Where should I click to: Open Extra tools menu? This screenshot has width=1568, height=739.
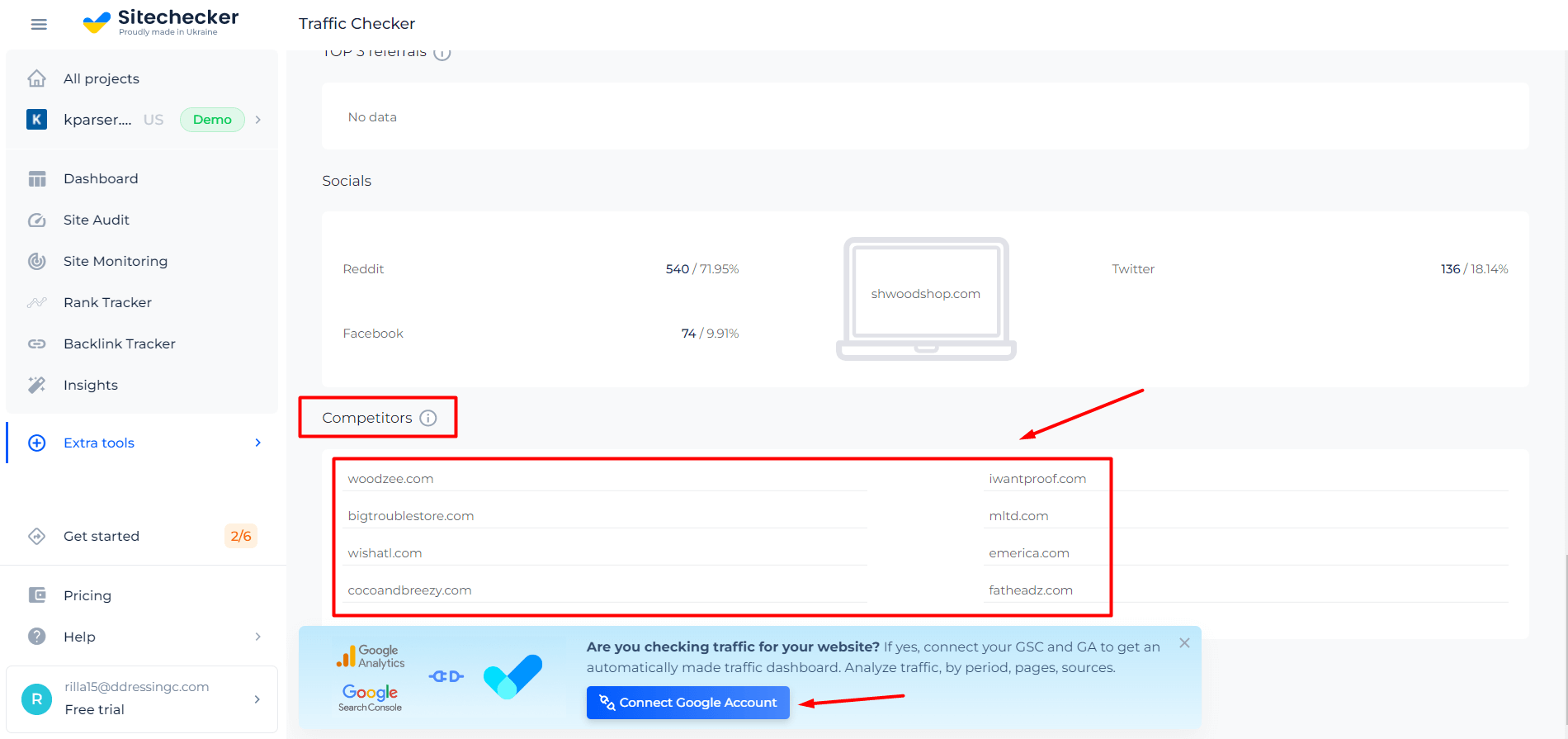tap(99, 443)
